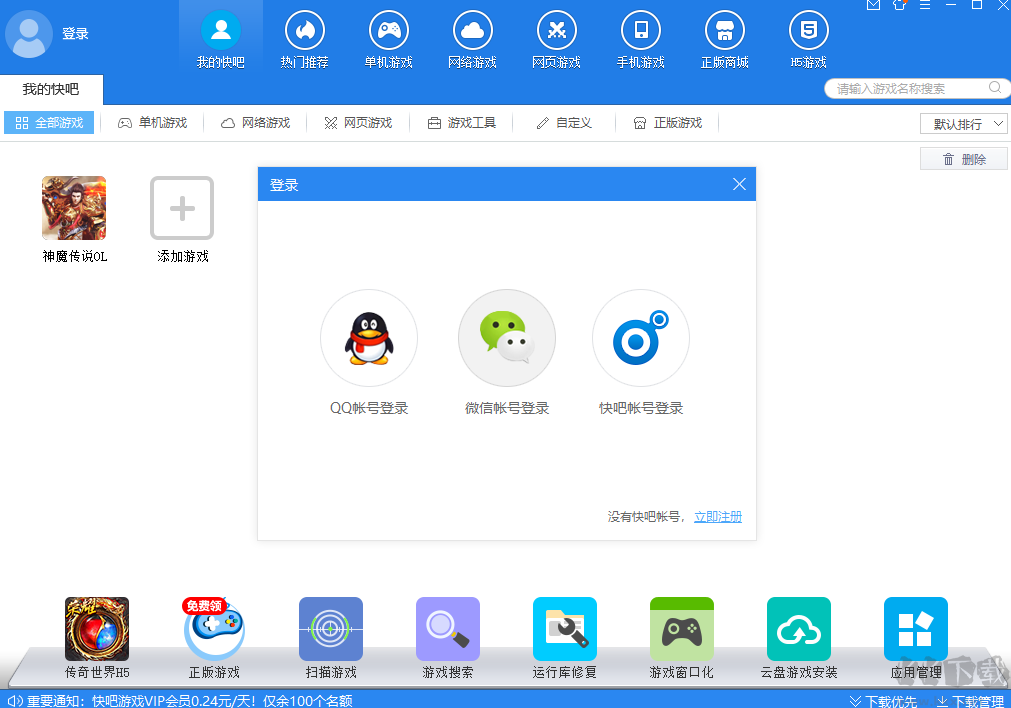Open the 添加游戏 add-game tile

coord(181,208)
